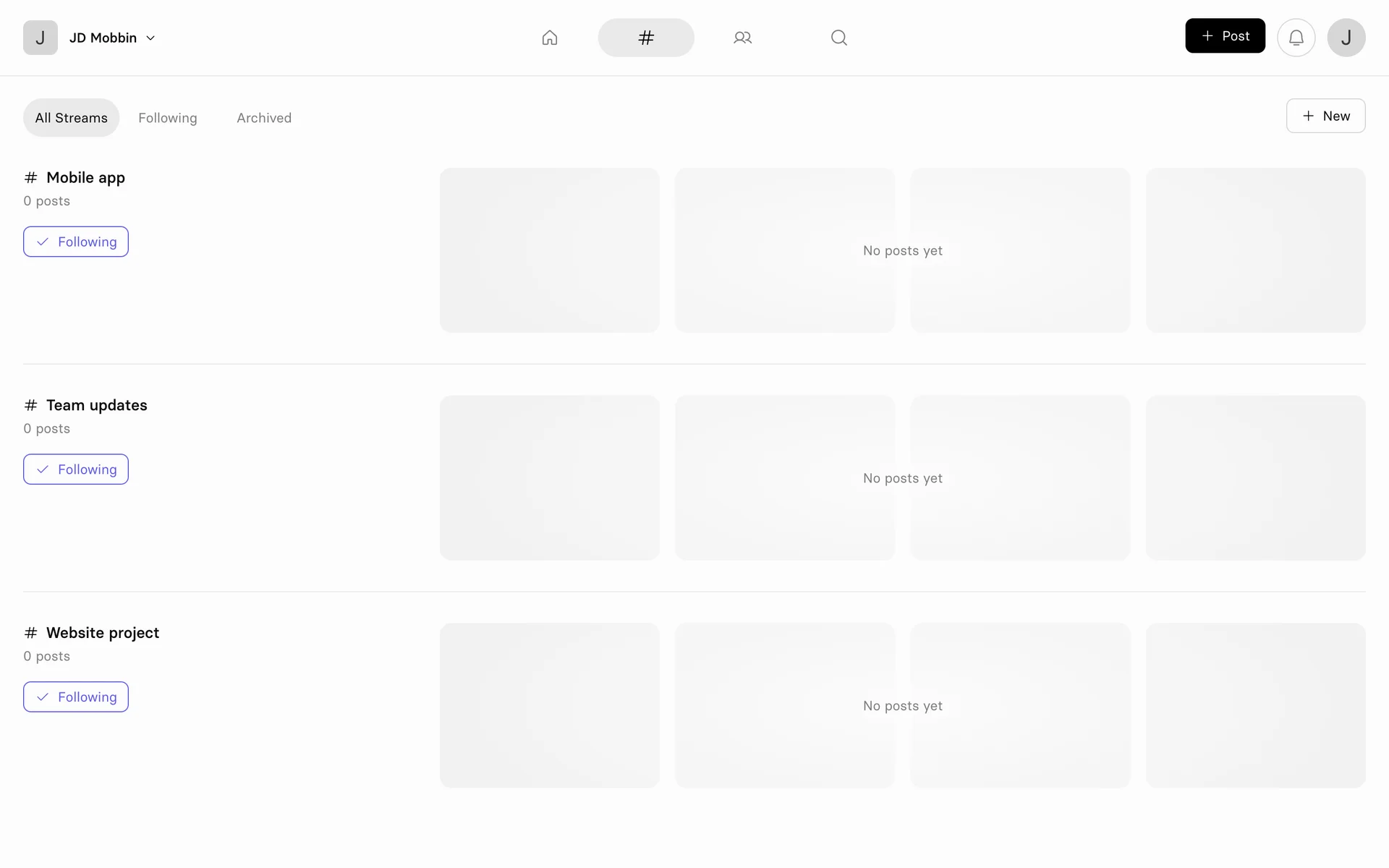Click the JD Mobbin workspace logo tile
This screenshot has width=1389, height=868.
coord(41,38)
